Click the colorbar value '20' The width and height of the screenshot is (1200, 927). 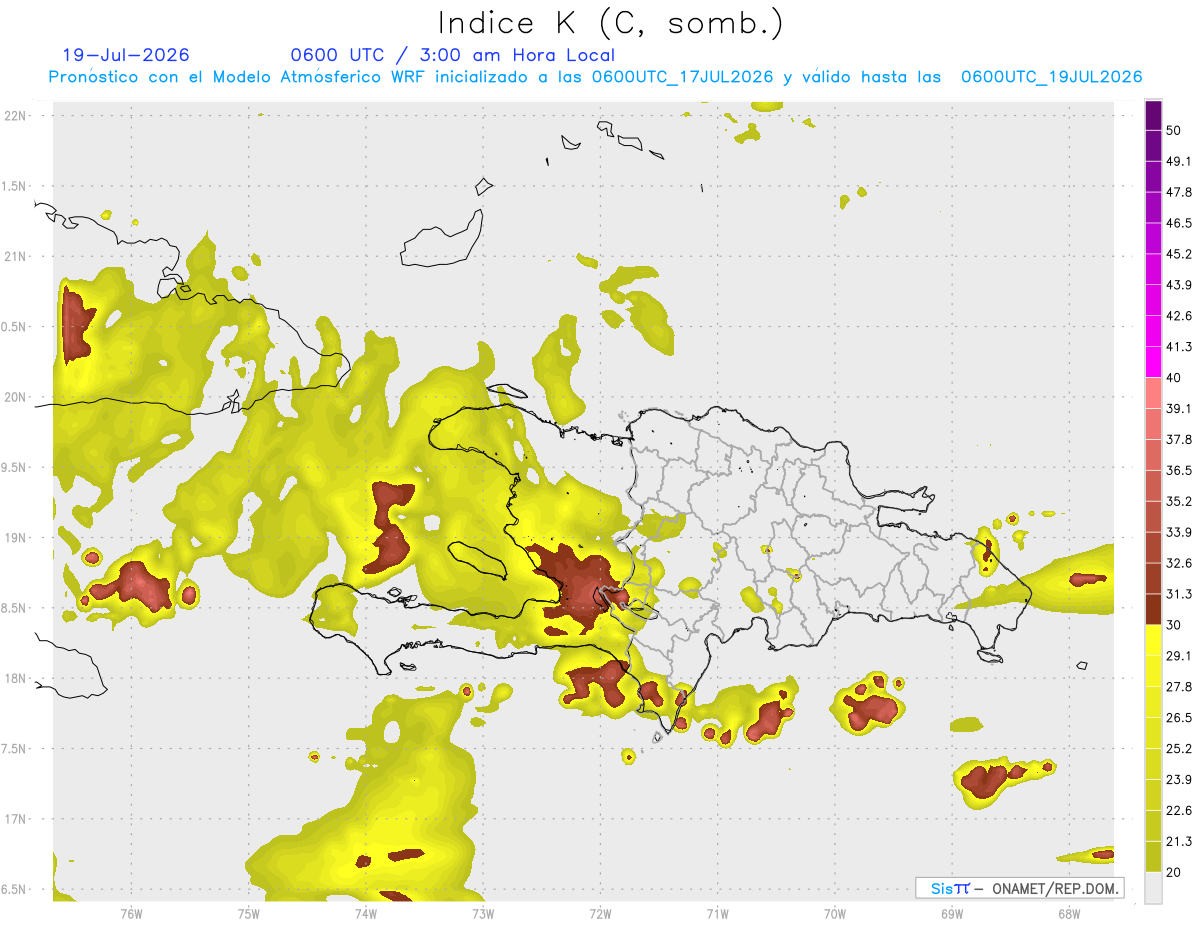(x=1174, y=873)
